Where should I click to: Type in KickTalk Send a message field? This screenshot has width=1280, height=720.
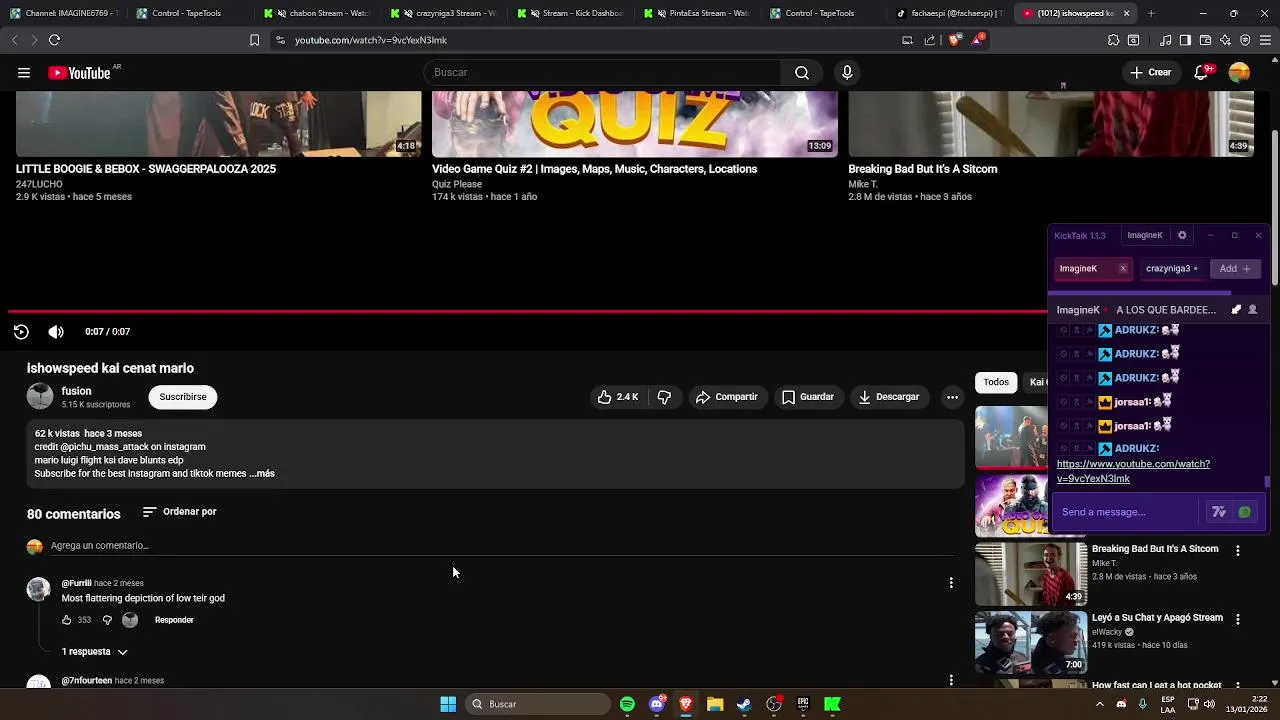[x=1125, y=512]
